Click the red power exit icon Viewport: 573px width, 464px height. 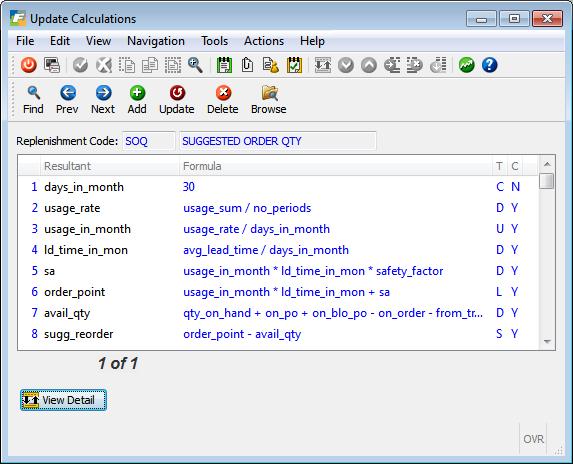click(29, 65)
